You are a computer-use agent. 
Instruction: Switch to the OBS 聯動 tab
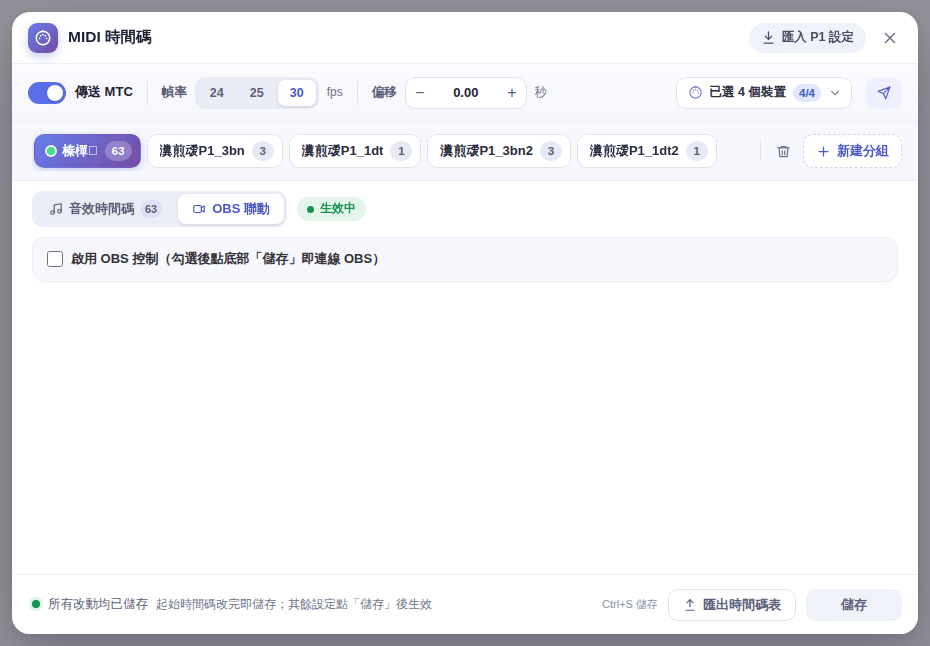pos(231,209)
